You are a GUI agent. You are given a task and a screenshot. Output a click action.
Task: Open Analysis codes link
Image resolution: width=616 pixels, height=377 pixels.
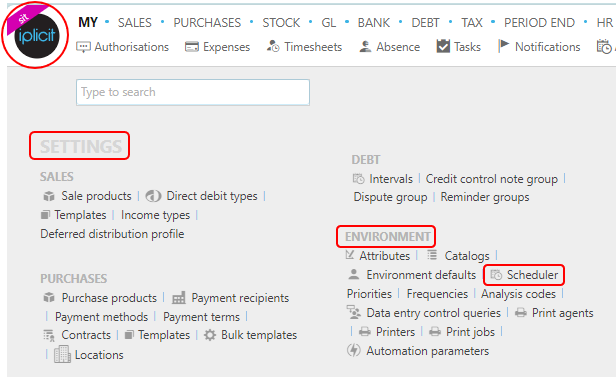[x=518, y=294]
